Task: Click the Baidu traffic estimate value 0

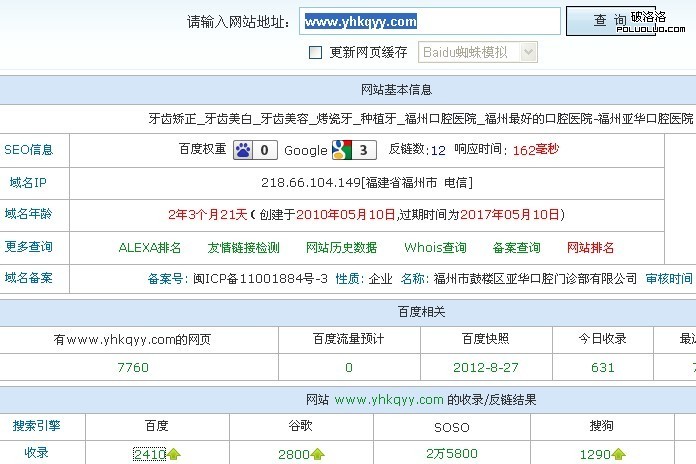Action: (349, 368)
